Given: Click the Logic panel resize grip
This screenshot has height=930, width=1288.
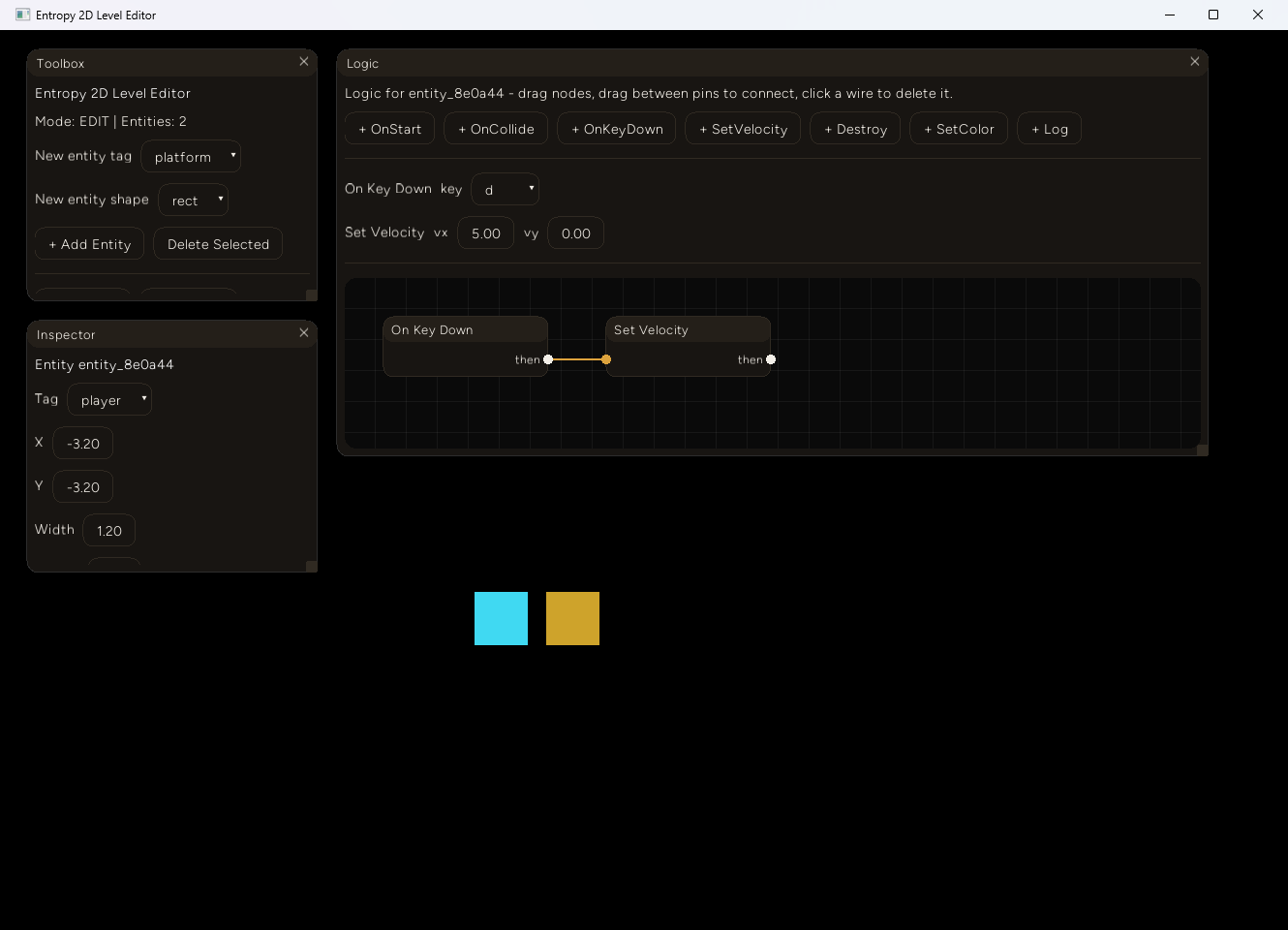Looking at the screenshot, I should [x=1203, y=450].
